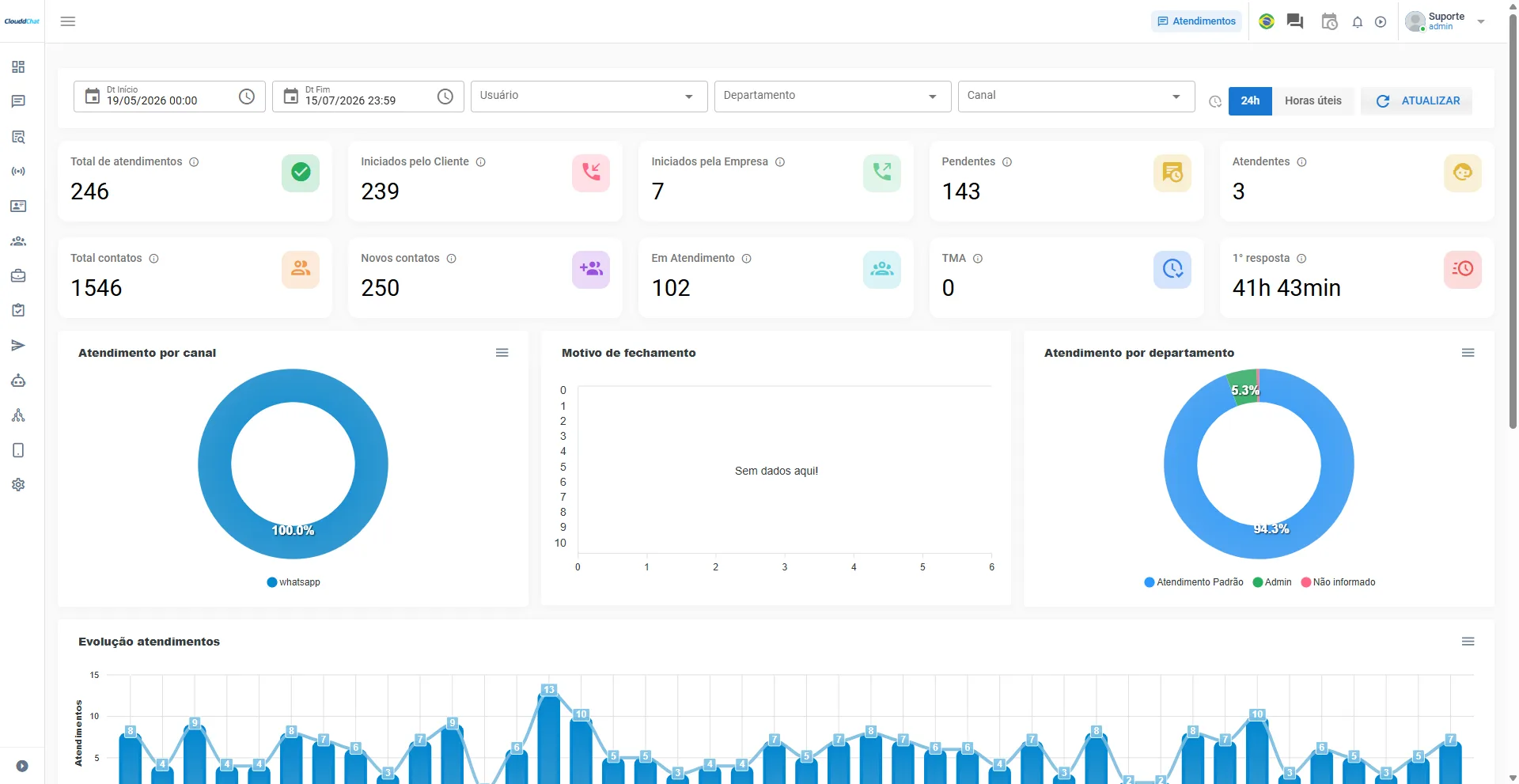
Task: Click info icon beside TMA
Action: pyautogui.click(x=978, y=259)
